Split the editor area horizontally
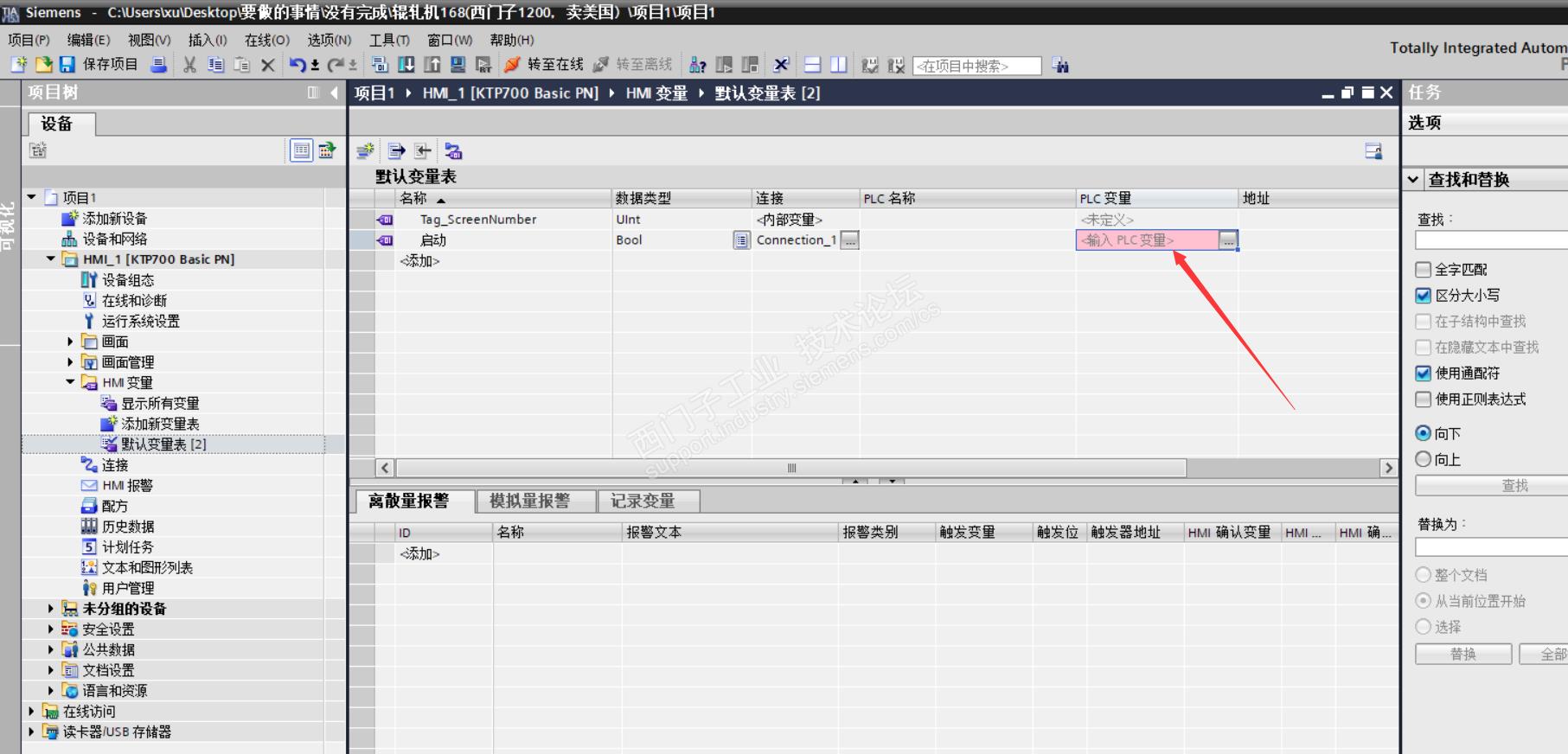The width and height of the screenshot is (1568, 754). click(x=812, y=65)
